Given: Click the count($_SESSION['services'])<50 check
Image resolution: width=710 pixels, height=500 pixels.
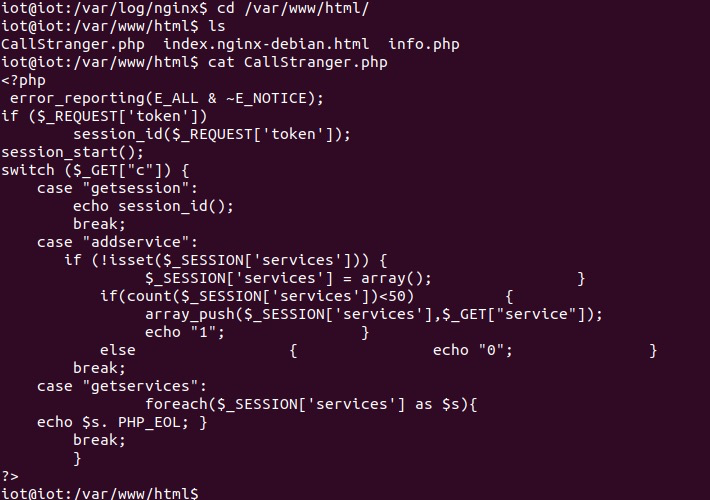Looking at the screenshot, I should (x=270, y=297).
